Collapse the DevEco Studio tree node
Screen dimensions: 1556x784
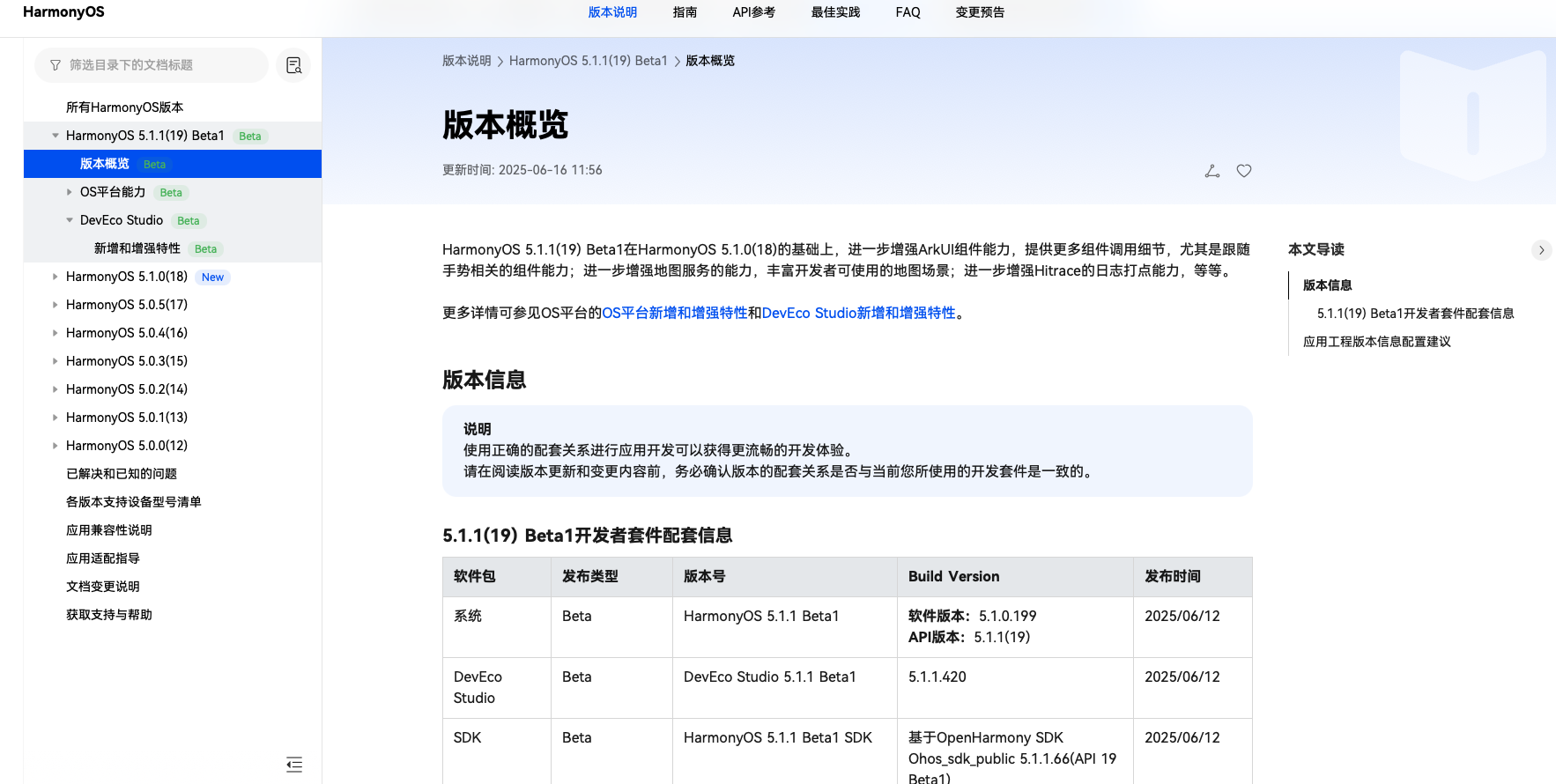70,220
